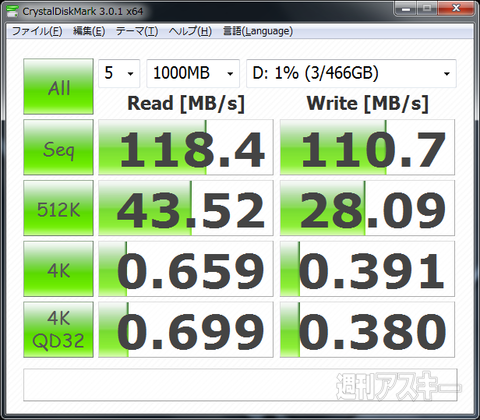
Task: Click the 4K QD32 write result 0.380
Action: [367, 329]
